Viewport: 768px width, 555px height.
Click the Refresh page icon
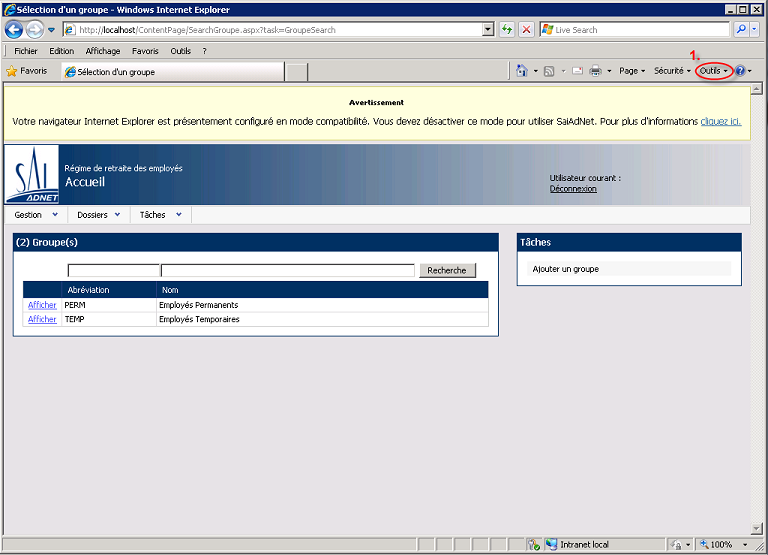pos(508,30)
